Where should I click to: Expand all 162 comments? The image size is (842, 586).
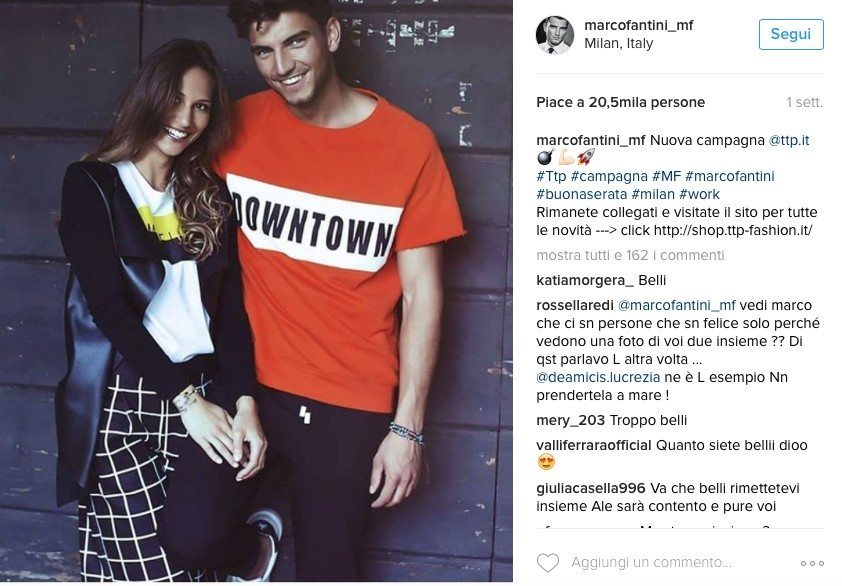point(630,255)
